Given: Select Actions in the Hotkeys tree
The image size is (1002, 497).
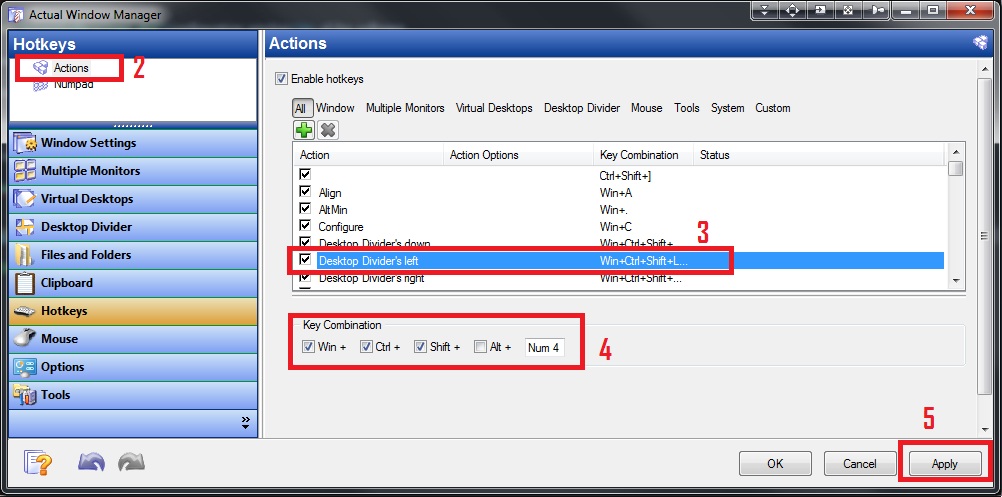Looking at the screenshot, I should tap(71, 68).
